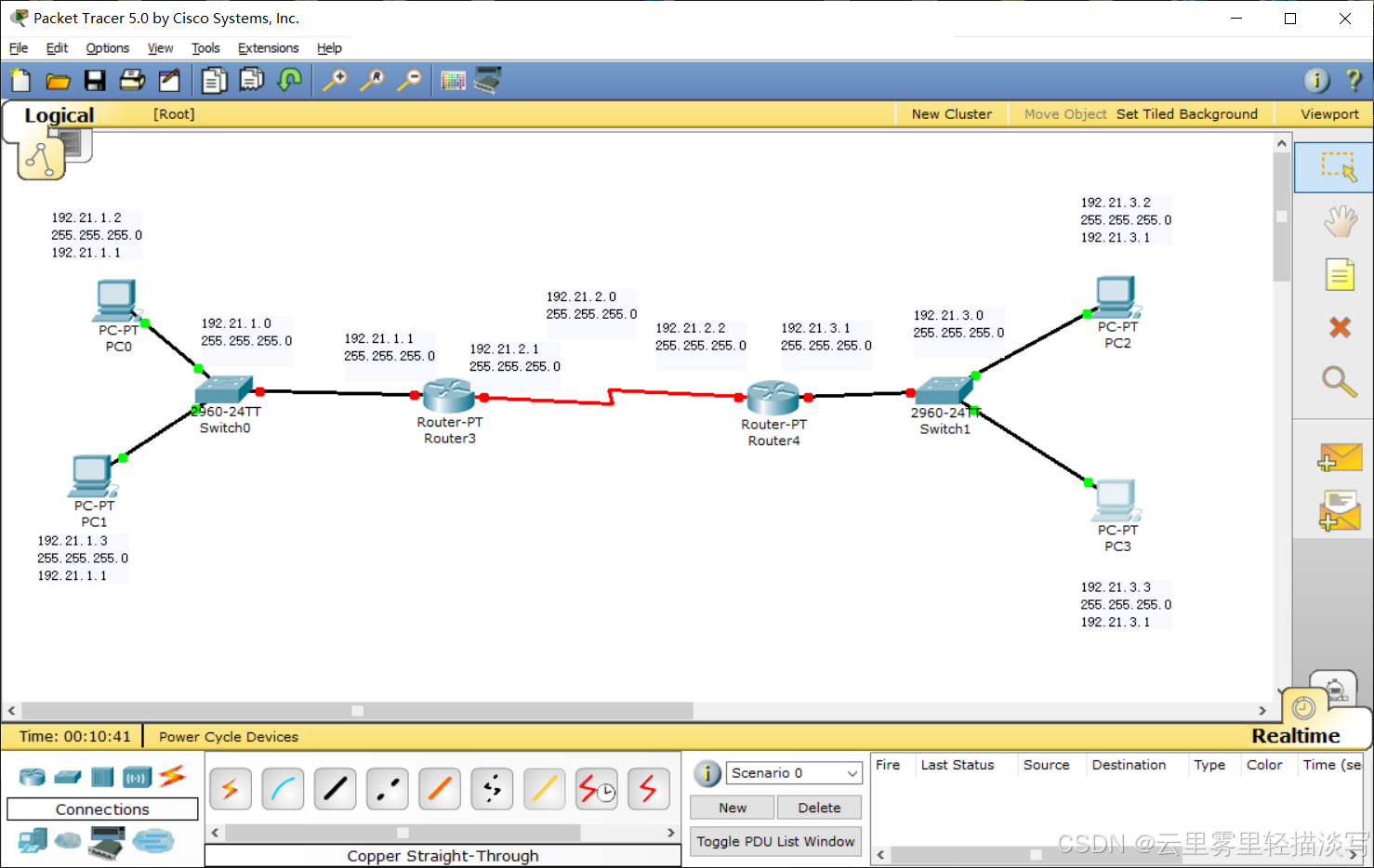The width and height of the screenshot is (1374, 868).
Task: Click the New scenario button
Action: (x=733, y=808)
